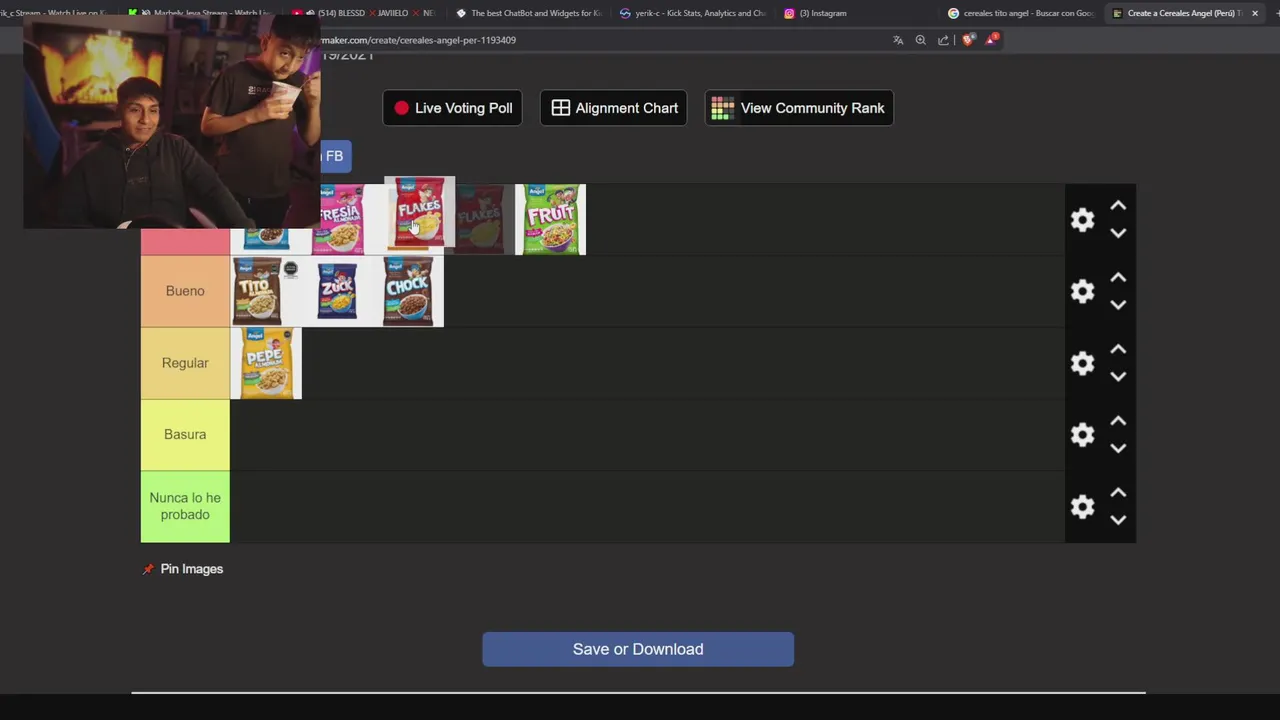Move the Regular row down
The height and width of the screenshot is (720, 1280).
(x=1118, y=377)
